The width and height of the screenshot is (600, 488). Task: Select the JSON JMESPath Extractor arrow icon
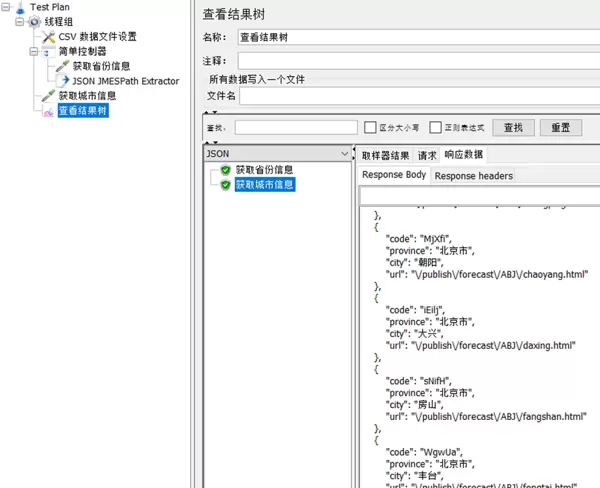[x=62, y=81]
